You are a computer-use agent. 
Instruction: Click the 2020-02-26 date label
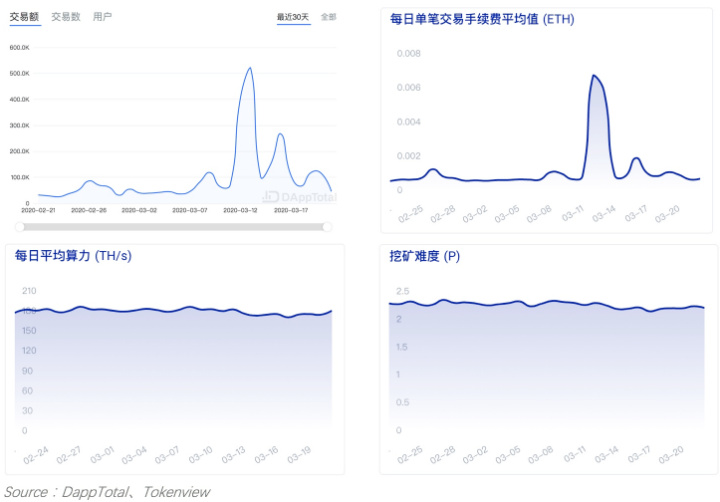point(89,210)
